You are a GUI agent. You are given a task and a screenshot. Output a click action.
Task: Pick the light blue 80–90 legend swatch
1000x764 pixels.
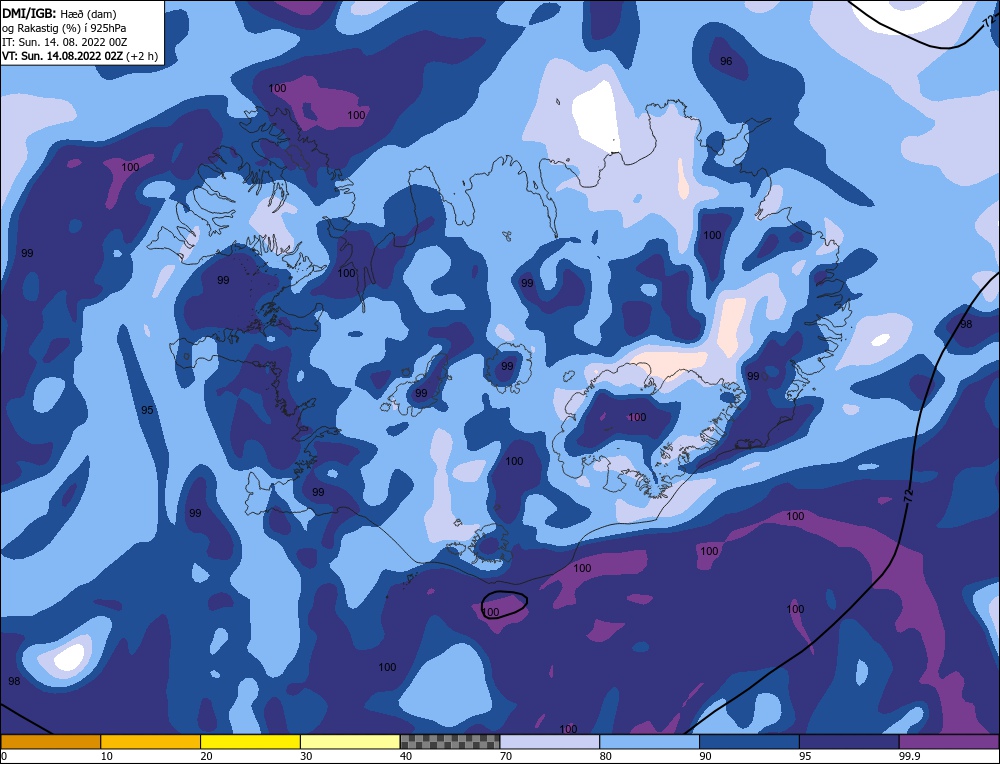coord(649,742)
